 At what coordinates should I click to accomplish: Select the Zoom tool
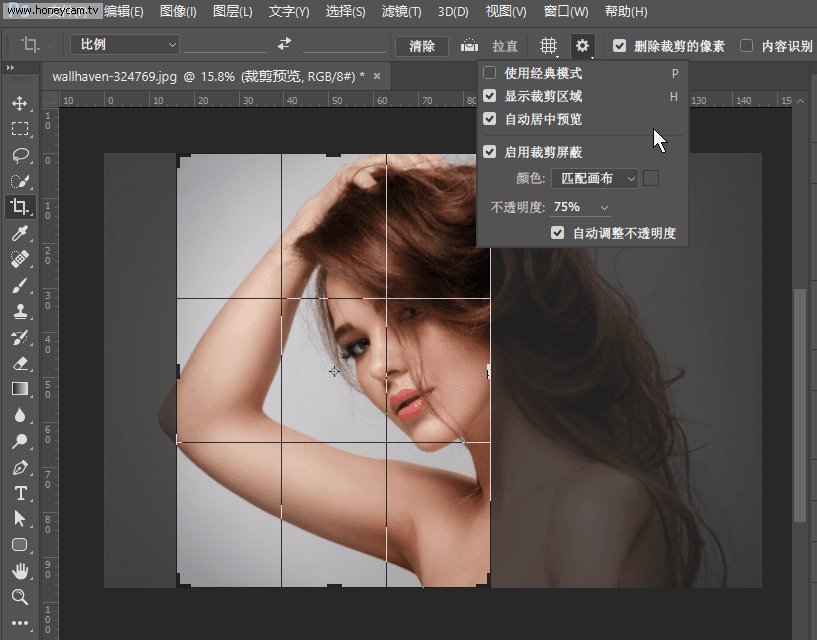tap(20, 597)
